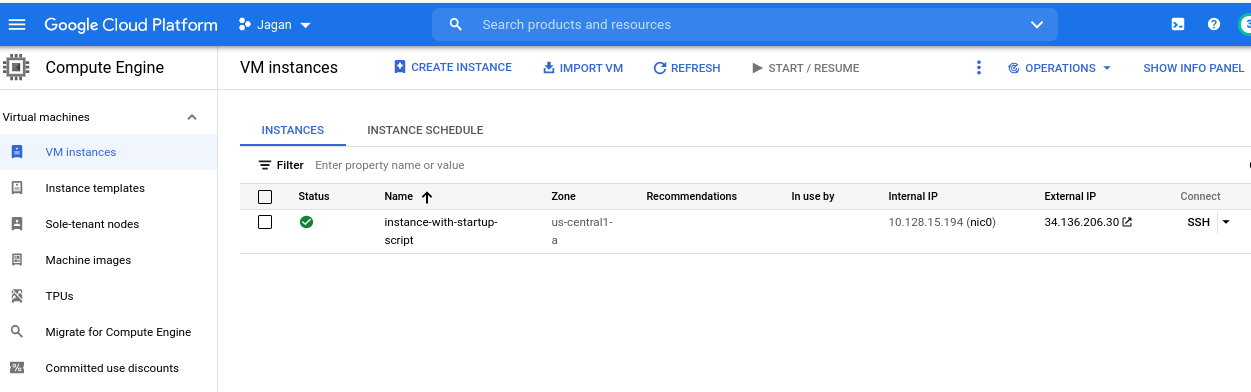Open the instance-with-startup-script link

click(441, 231)
